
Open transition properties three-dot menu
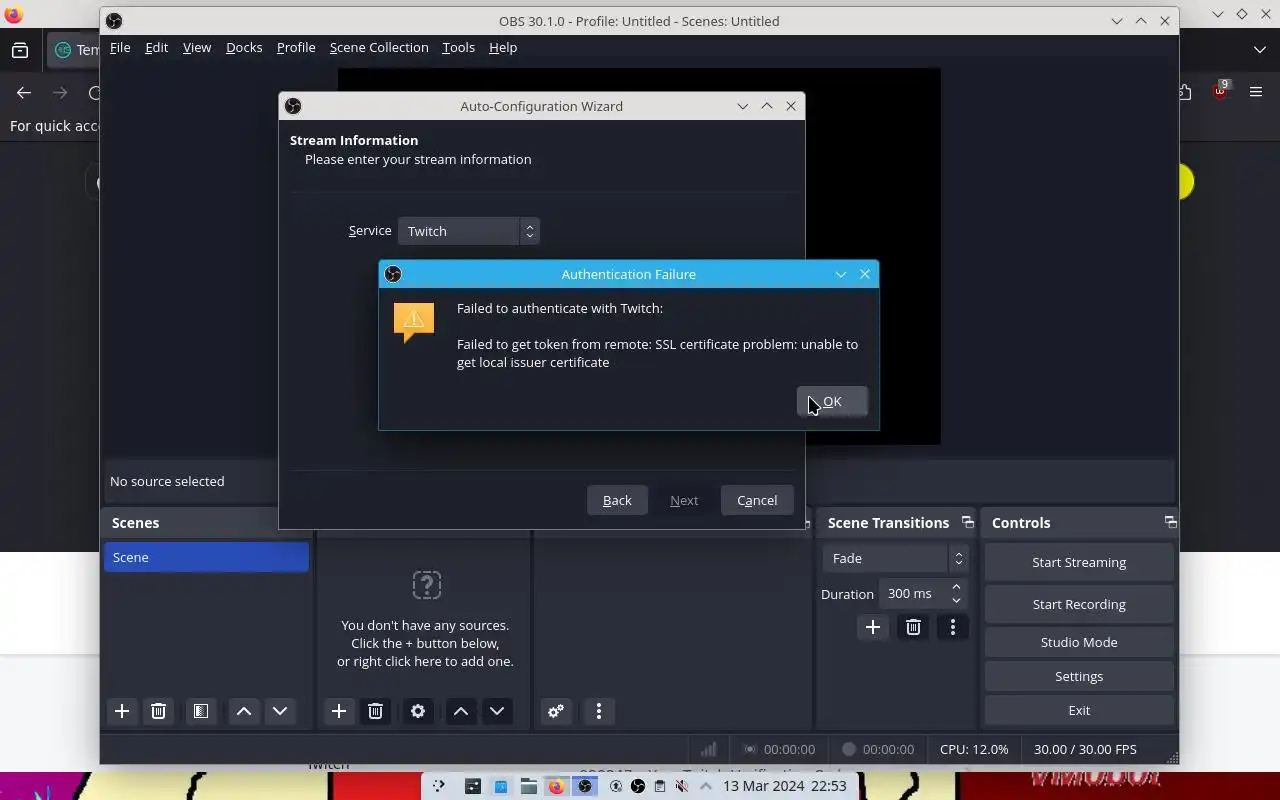(x=953, y=627)
